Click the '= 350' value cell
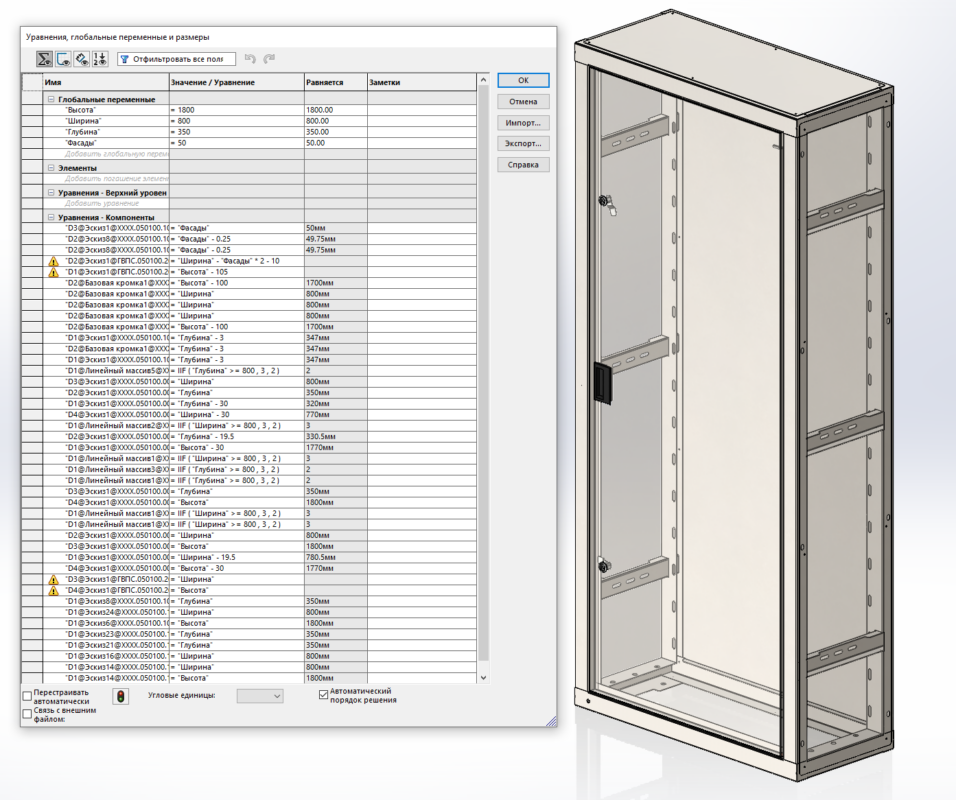The image size is (956, 800). point(237,132)
